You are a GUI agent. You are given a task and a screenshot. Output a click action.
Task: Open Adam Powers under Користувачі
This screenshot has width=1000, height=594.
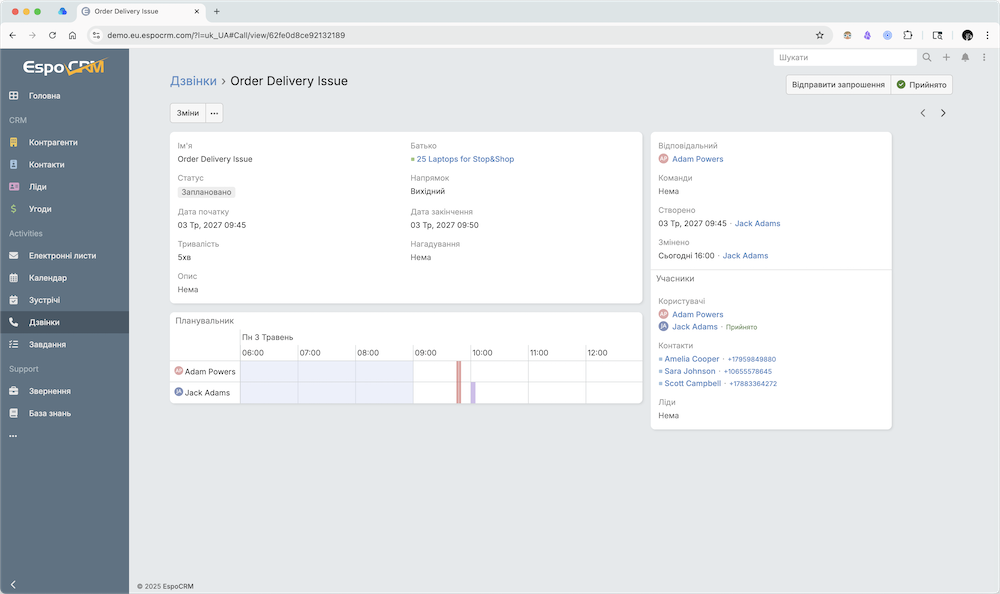pos(698,315)
